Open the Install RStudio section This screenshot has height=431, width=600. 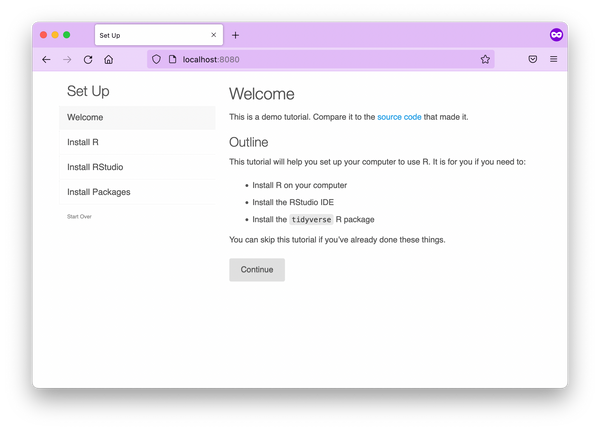(137, 167)
